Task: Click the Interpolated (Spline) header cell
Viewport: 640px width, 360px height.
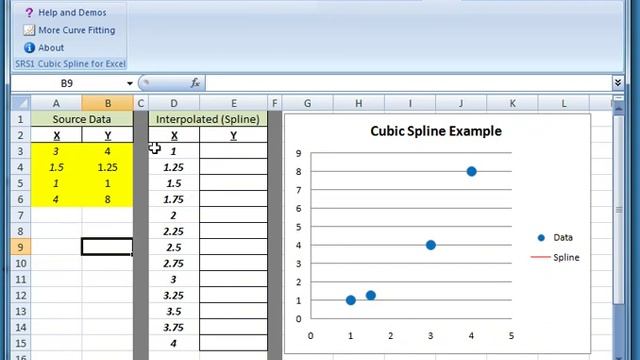Action: 208,119
